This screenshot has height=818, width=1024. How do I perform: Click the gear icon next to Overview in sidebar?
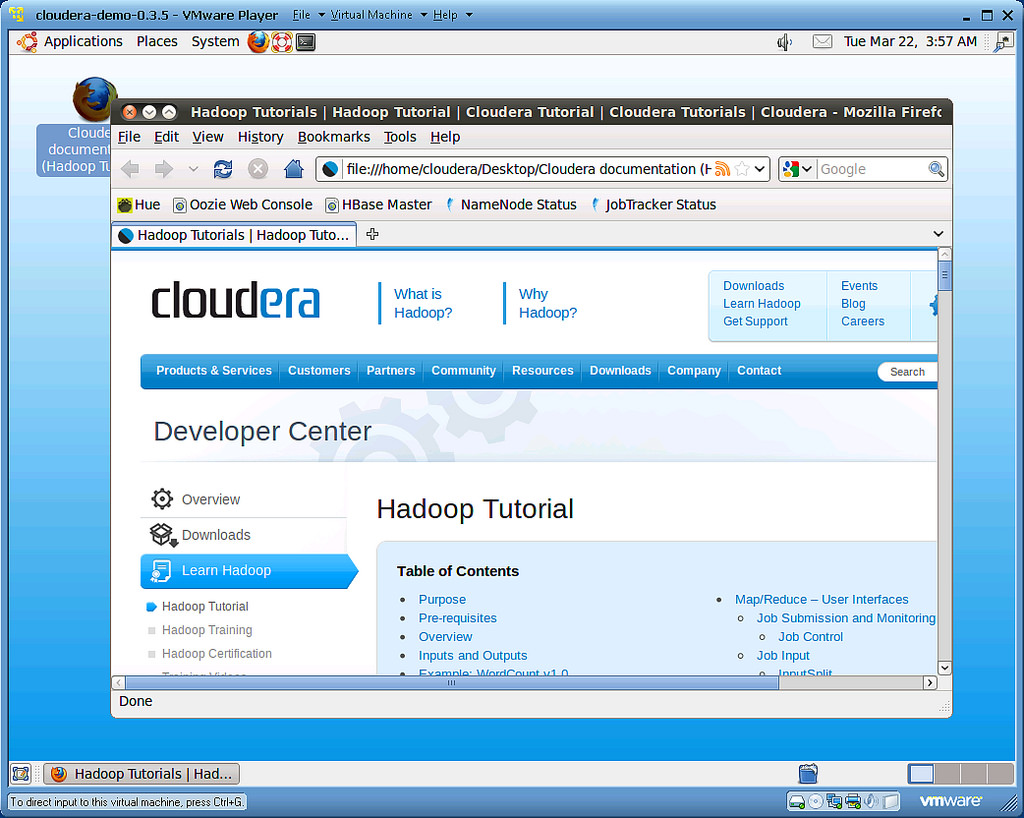(161, 498)
